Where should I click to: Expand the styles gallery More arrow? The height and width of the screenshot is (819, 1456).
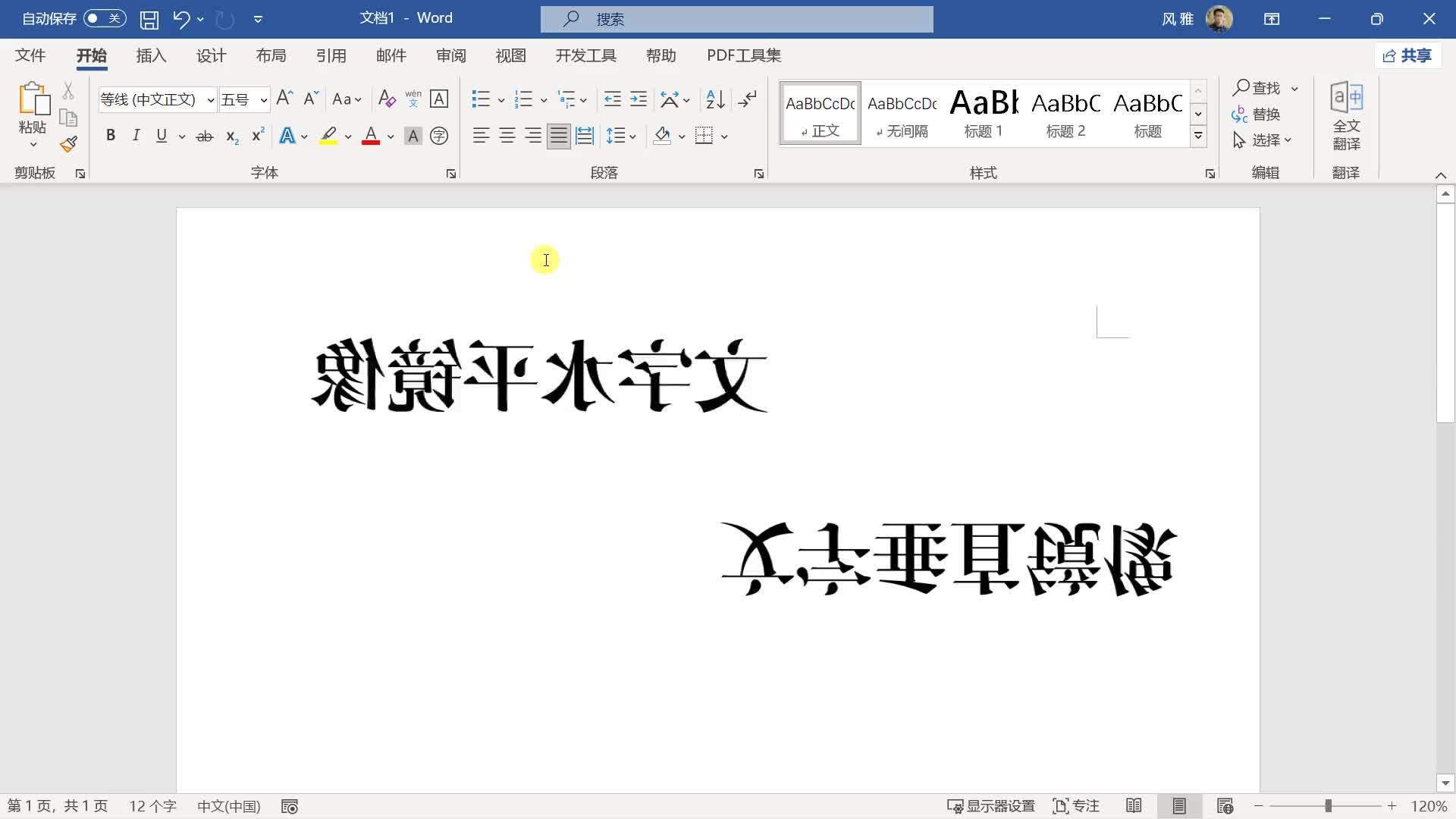[x=1198, y=136]
